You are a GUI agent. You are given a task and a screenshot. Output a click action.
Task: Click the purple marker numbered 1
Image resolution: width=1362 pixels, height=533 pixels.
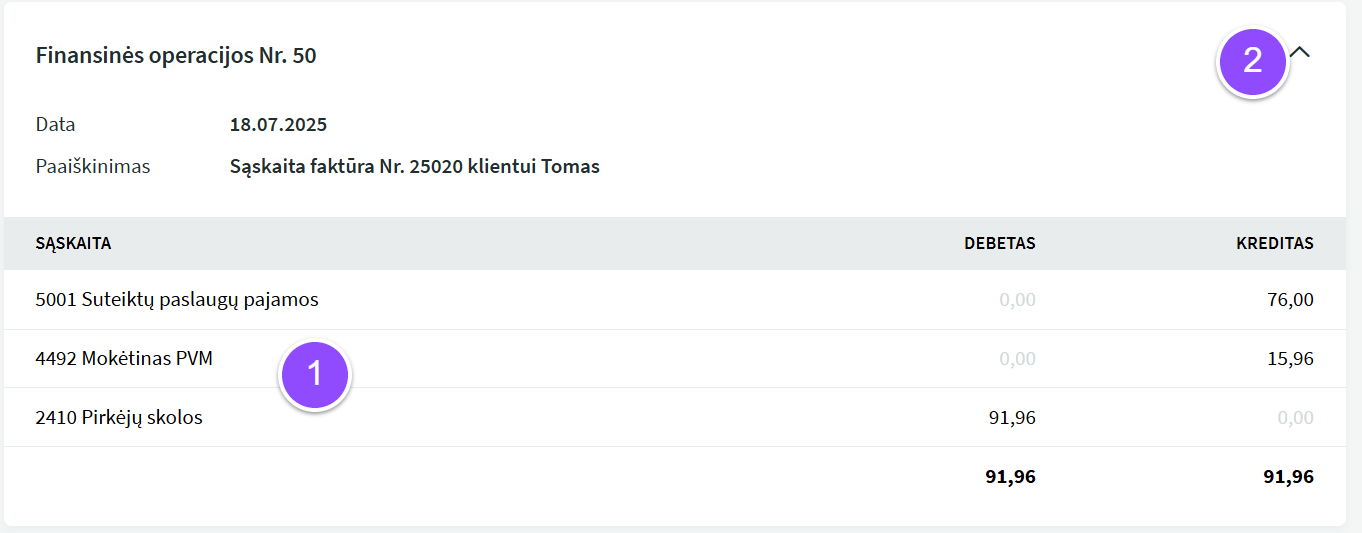click(x=315, y=374)
